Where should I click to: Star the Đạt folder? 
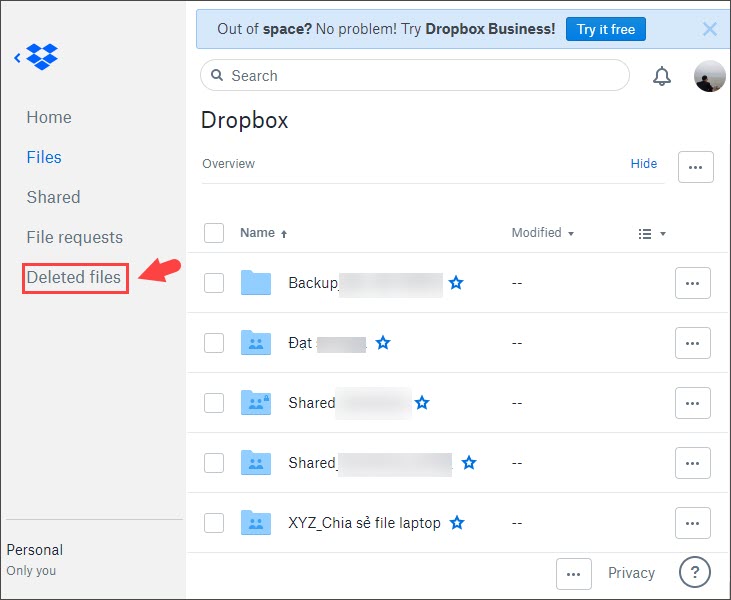(383, 343)
